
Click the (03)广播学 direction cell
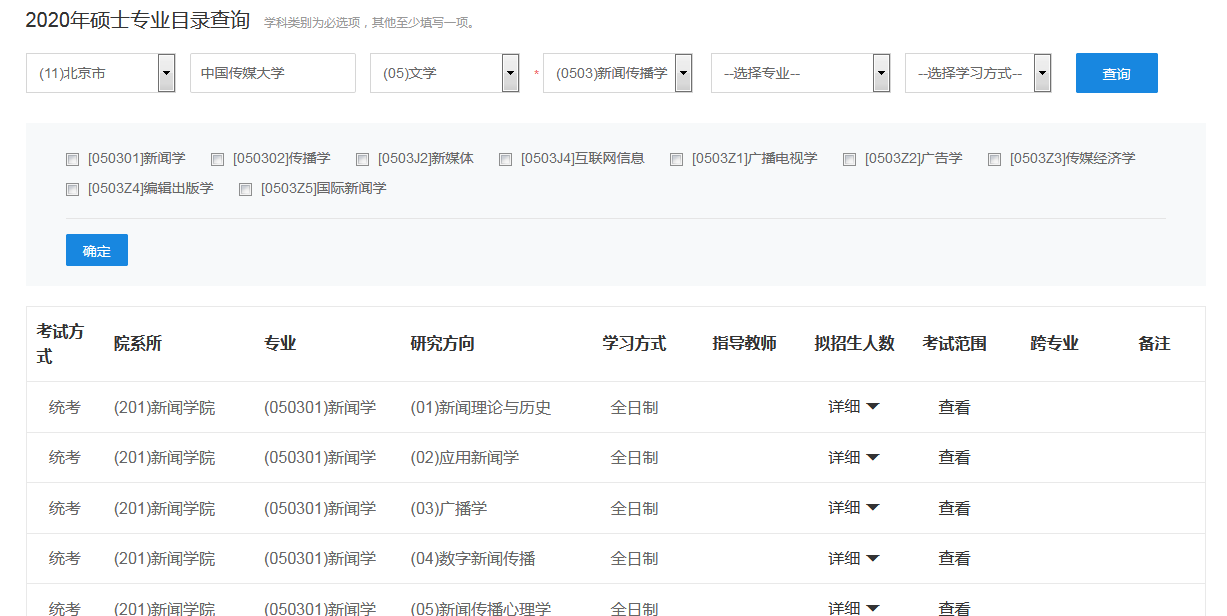pyautogui.click(x=449, y=508)
